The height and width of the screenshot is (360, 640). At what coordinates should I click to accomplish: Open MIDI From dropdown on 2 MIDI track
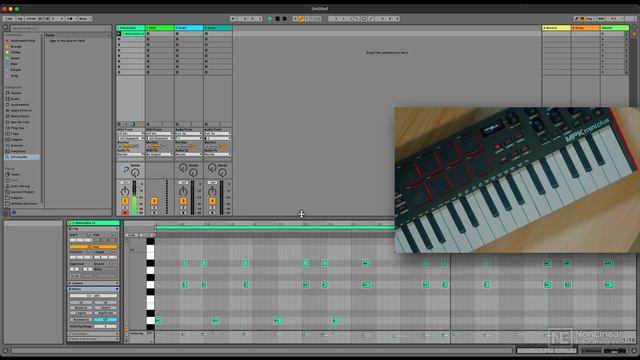tap(160, 133)
